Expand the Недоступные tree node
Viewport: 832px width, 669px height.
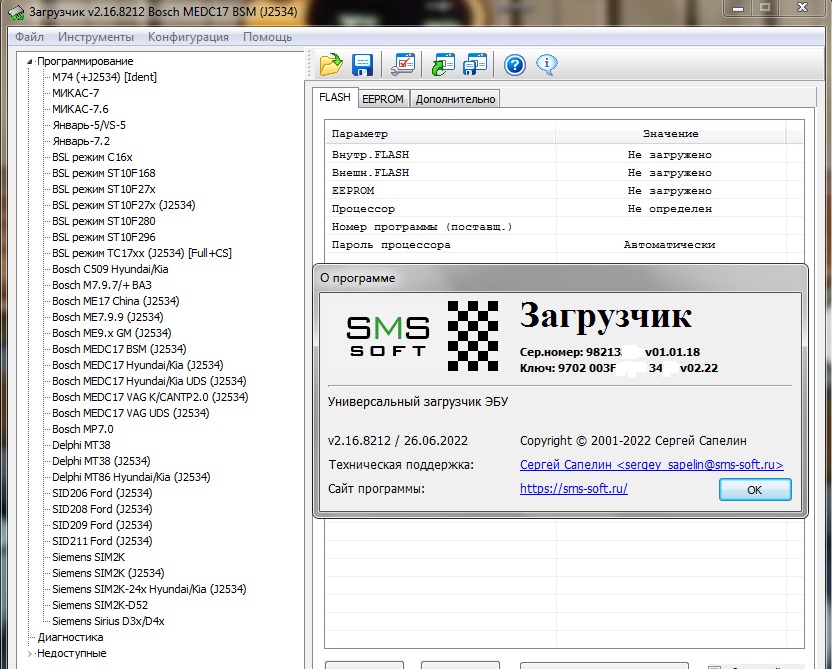(x=30, y=653)
